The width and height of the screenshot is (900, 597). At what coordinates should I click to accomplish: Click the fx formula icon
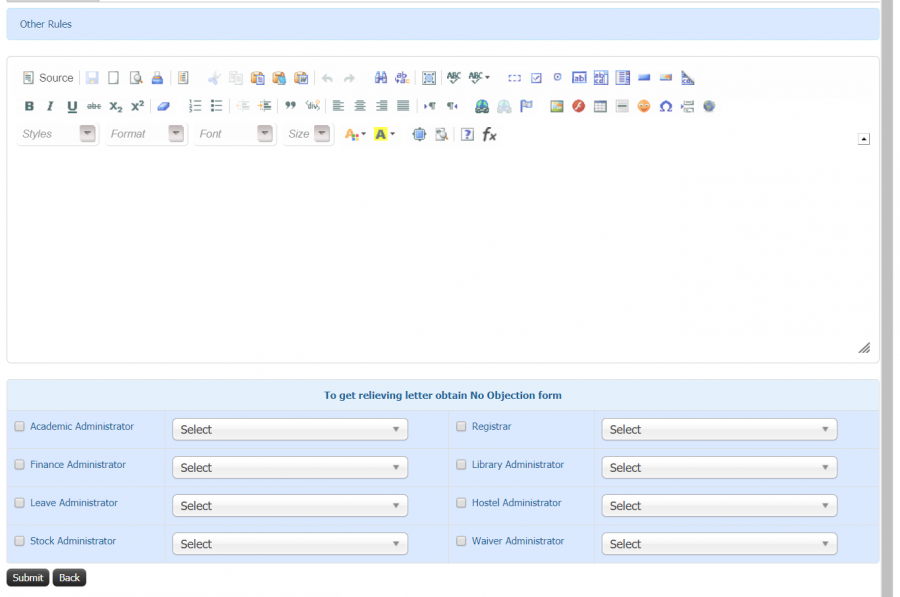pyautogui.click(x=489, y=134)
